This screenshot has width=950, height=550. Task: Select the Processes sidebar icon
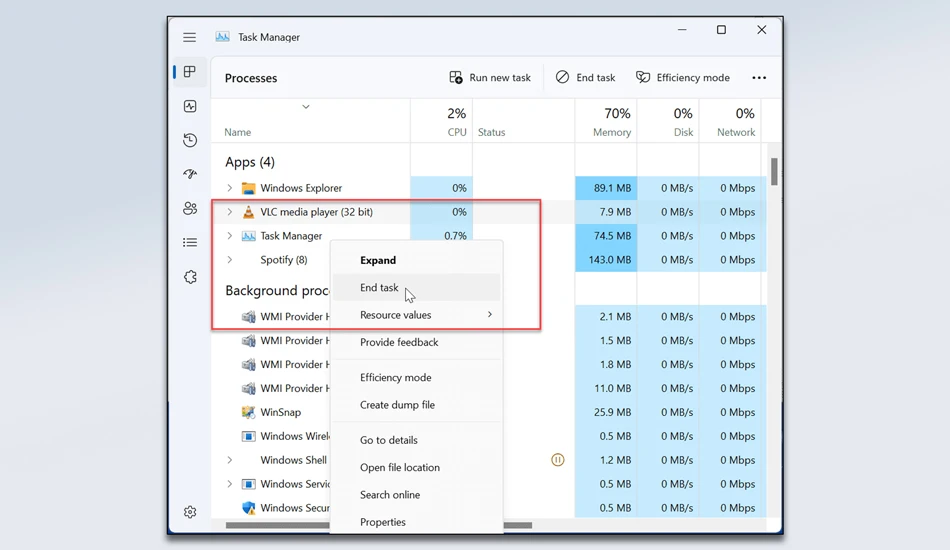(190, 72)
